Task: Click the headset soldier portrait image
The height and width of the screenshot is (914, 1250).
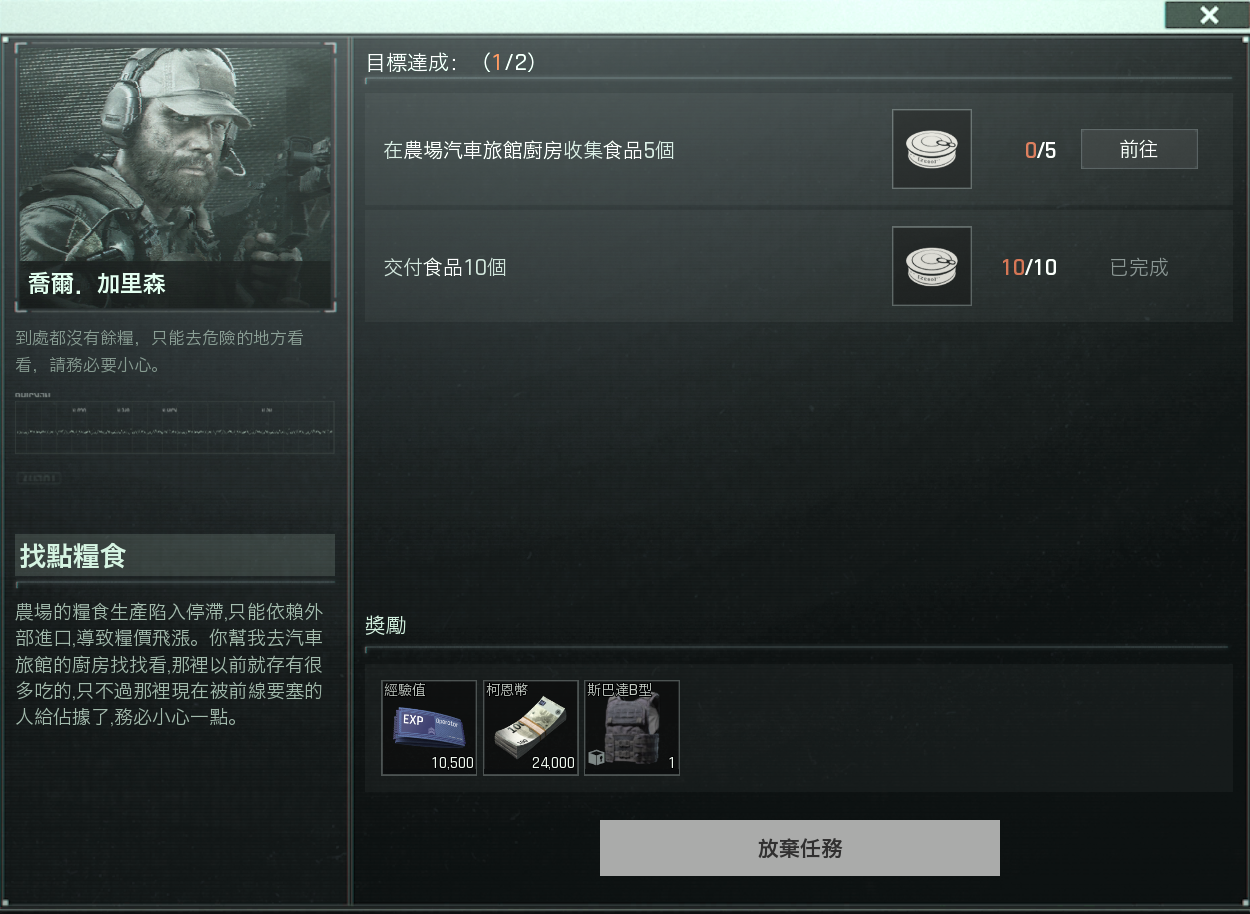Action: click(x=175, y=177)
